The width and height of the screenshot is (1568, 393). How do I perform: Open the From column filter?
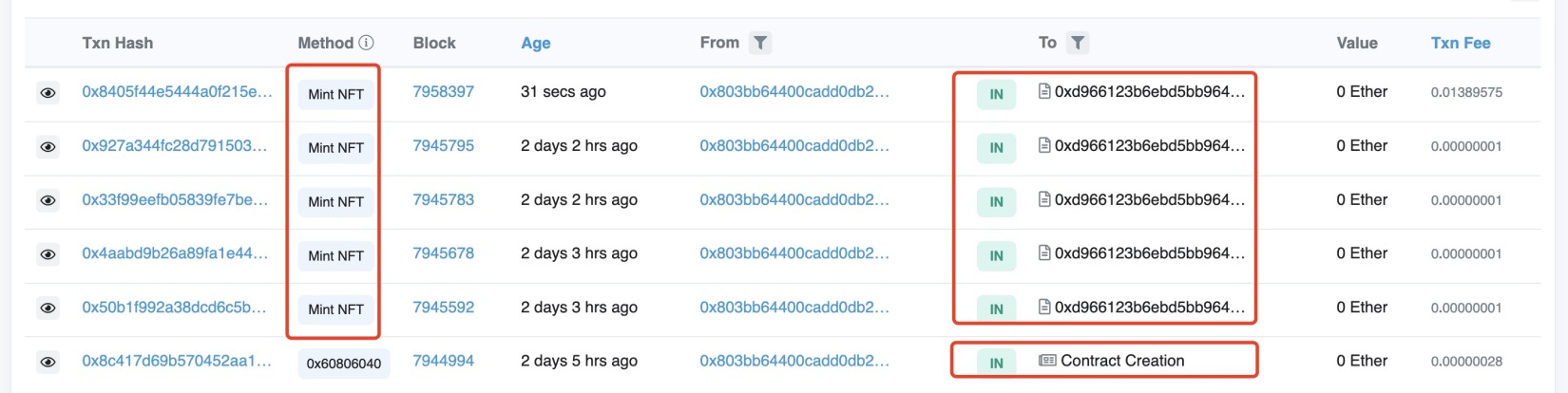coord(759,43)
